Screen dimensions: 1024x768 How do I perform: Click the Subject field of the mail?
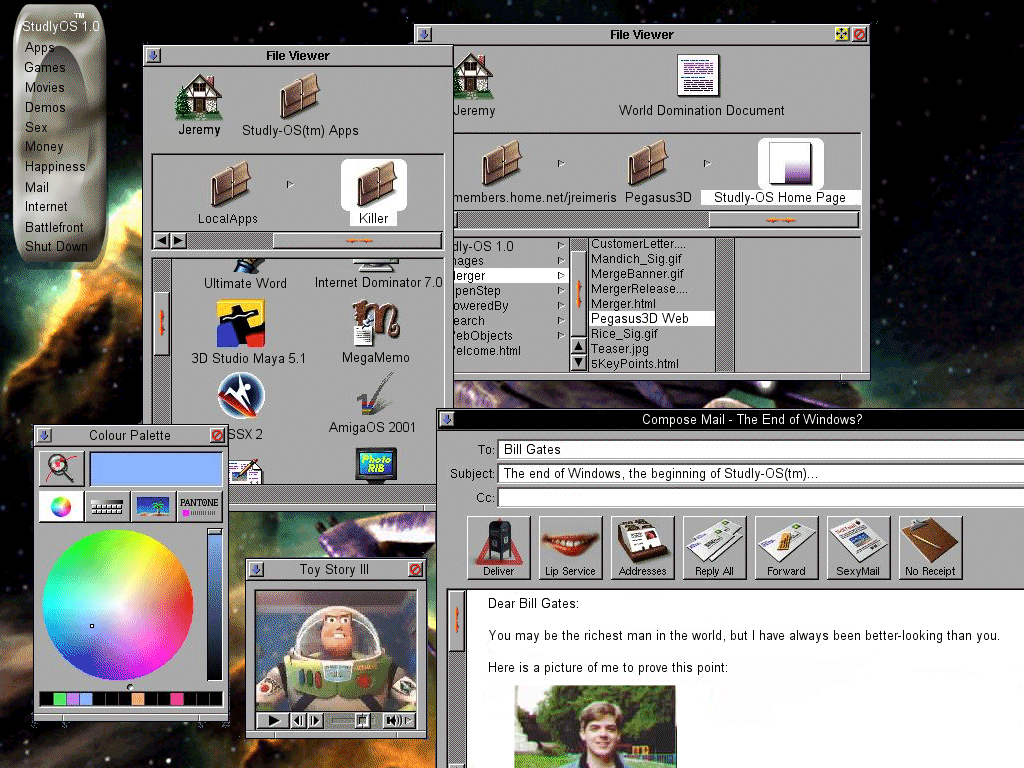click(x=761, y=473)
